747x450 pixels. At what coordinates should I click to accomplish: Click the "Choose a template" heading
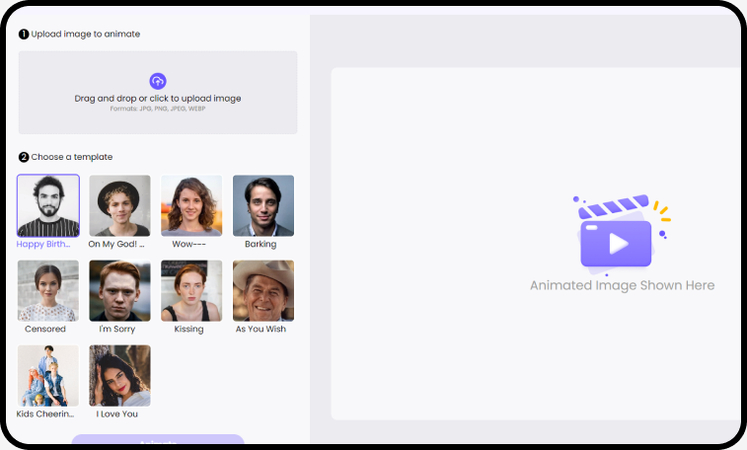(x=72, y=157)
